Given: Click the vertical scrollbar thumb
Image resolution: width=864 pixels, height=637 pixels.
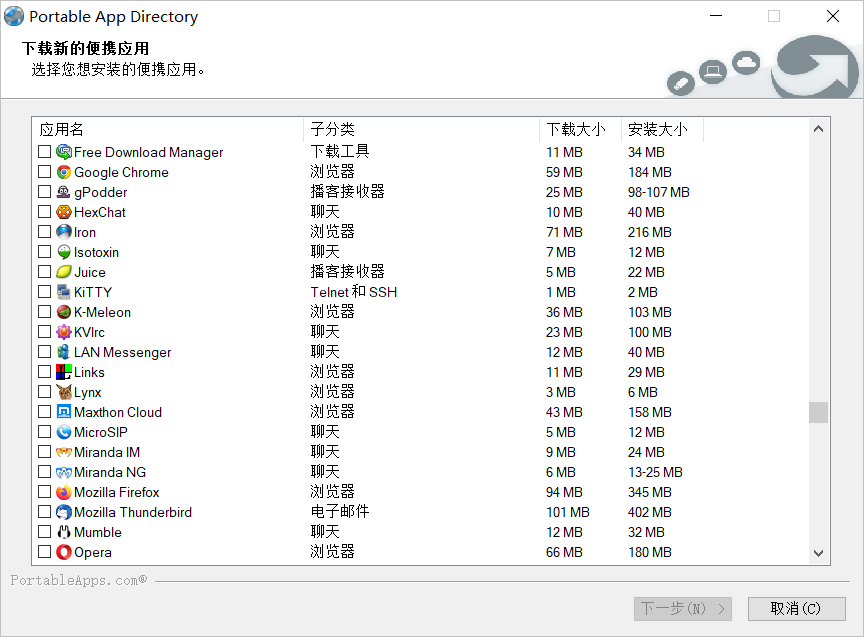Looking at the screenshot, I should (819, 412).
